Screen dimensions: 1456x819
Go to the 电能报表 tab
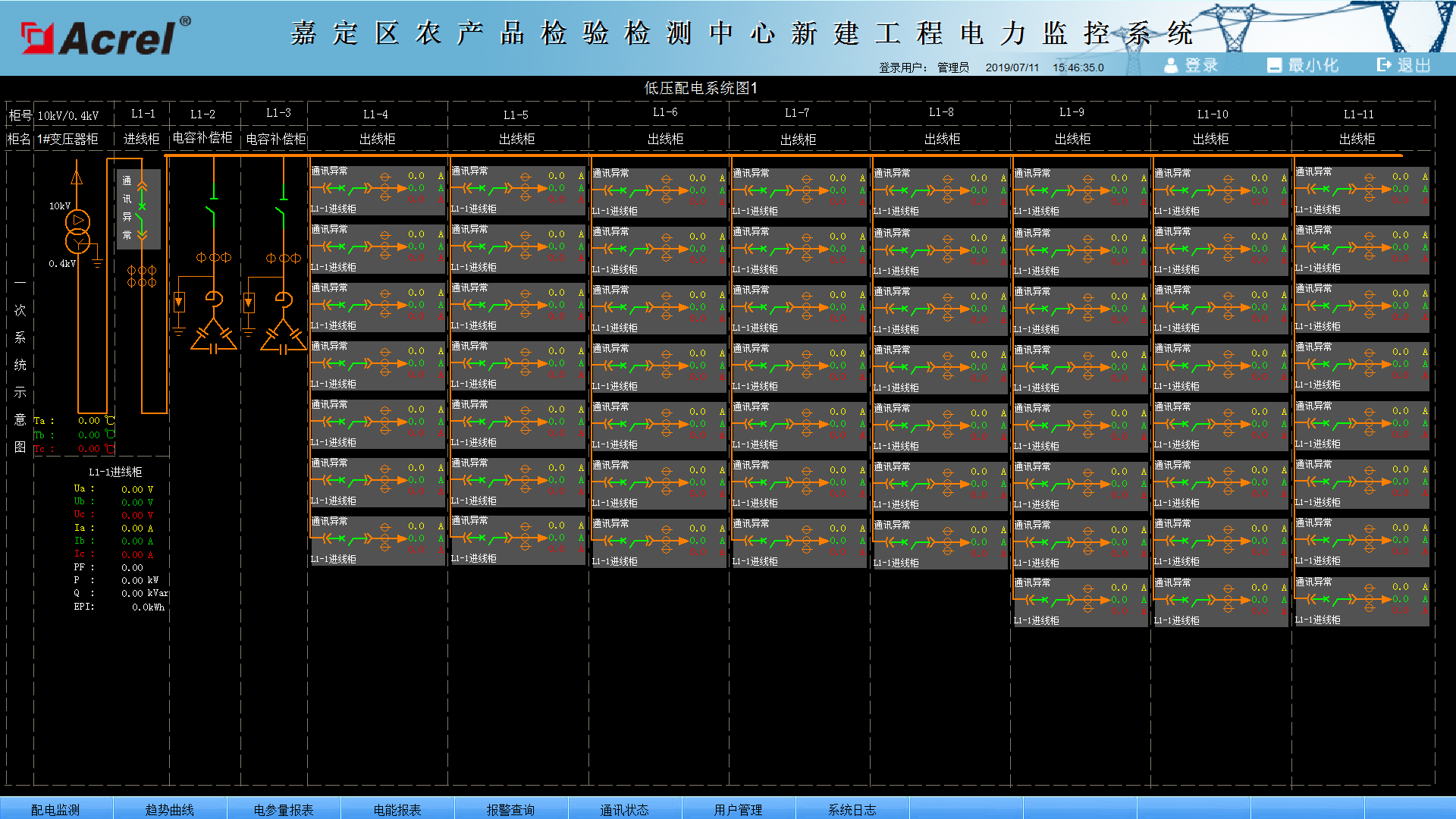397,809
